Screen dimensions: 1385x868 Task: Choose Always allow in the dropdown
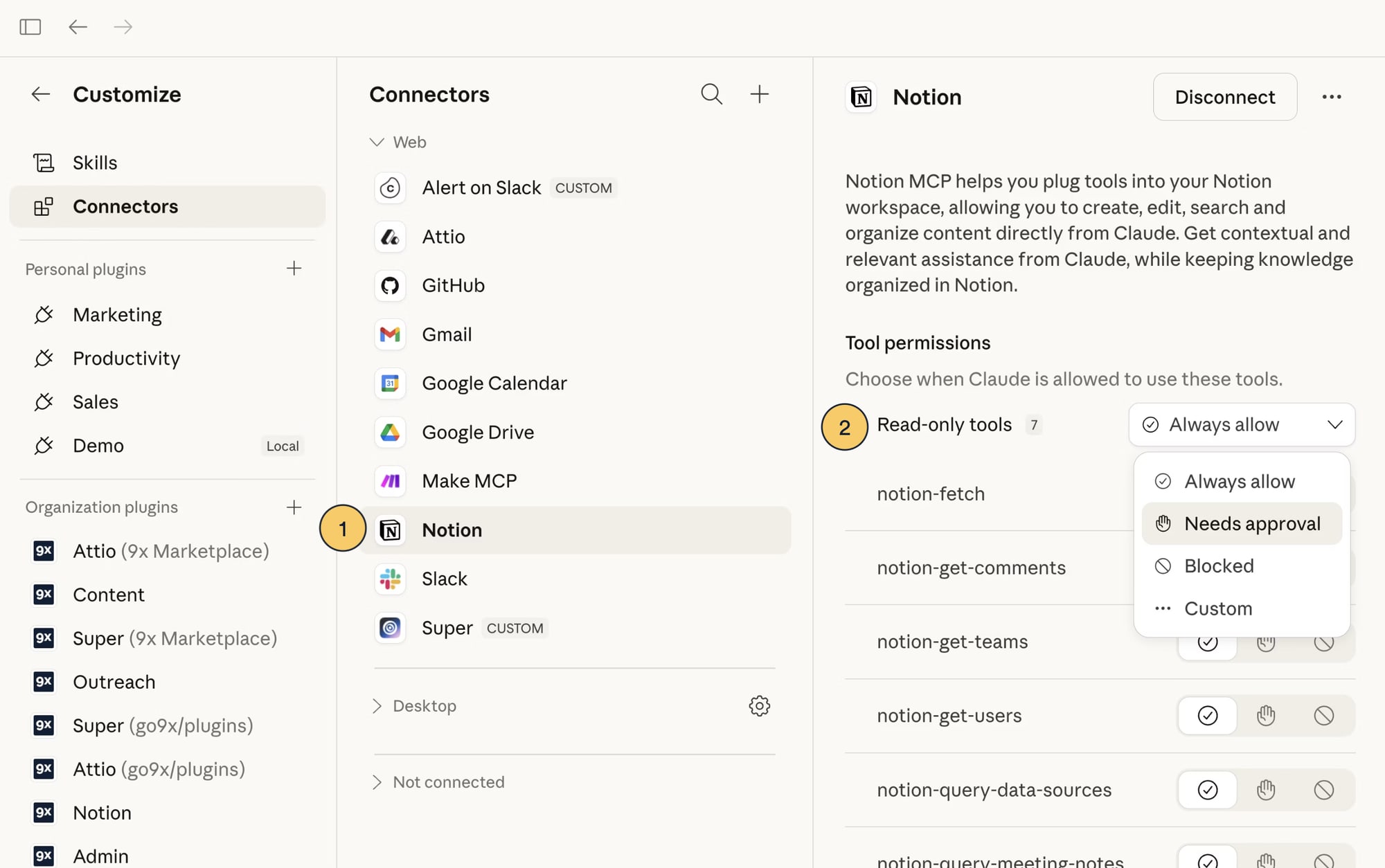point(1242,481)
